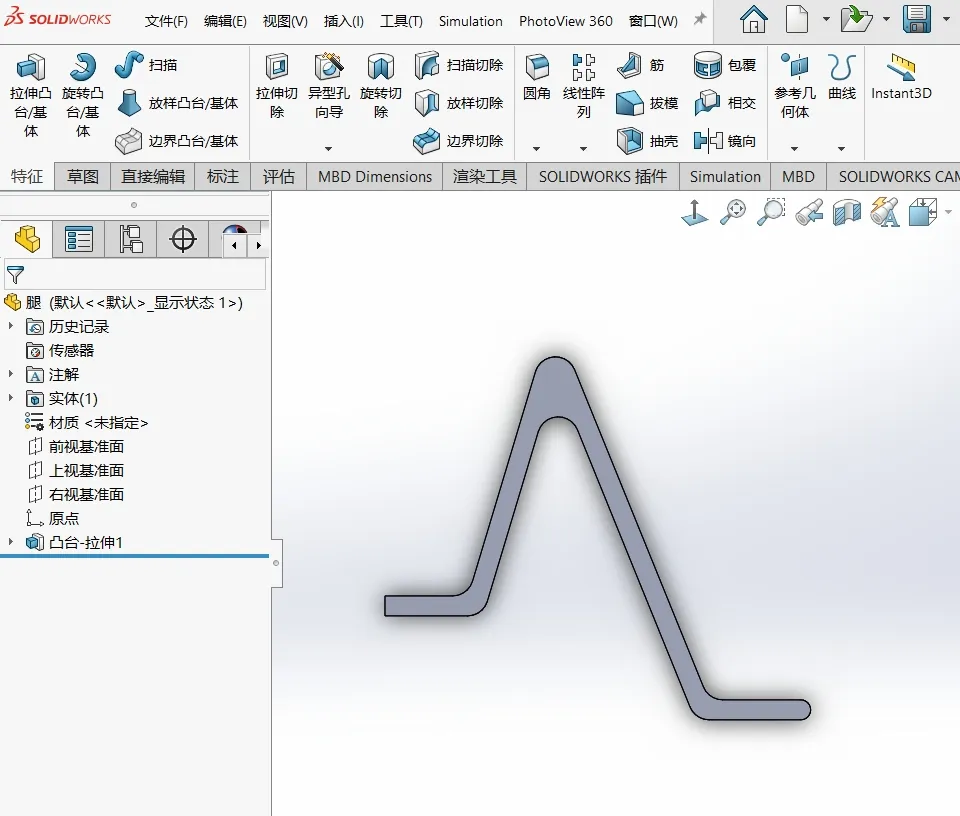Click the Reference Geometry (参考几何体) tool
The height and width of the screenshot is (816, 960).
click(795, 86)
